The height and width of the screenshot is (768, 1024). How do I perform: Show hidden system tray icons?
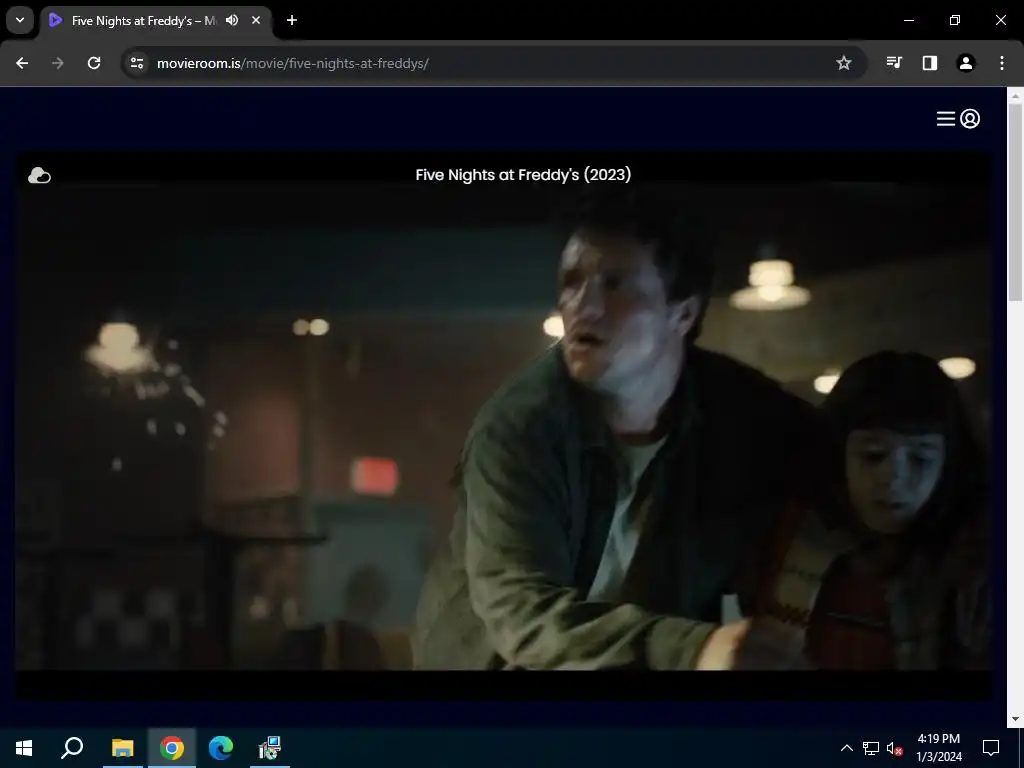pyautogui.click(x=846, y=748)
